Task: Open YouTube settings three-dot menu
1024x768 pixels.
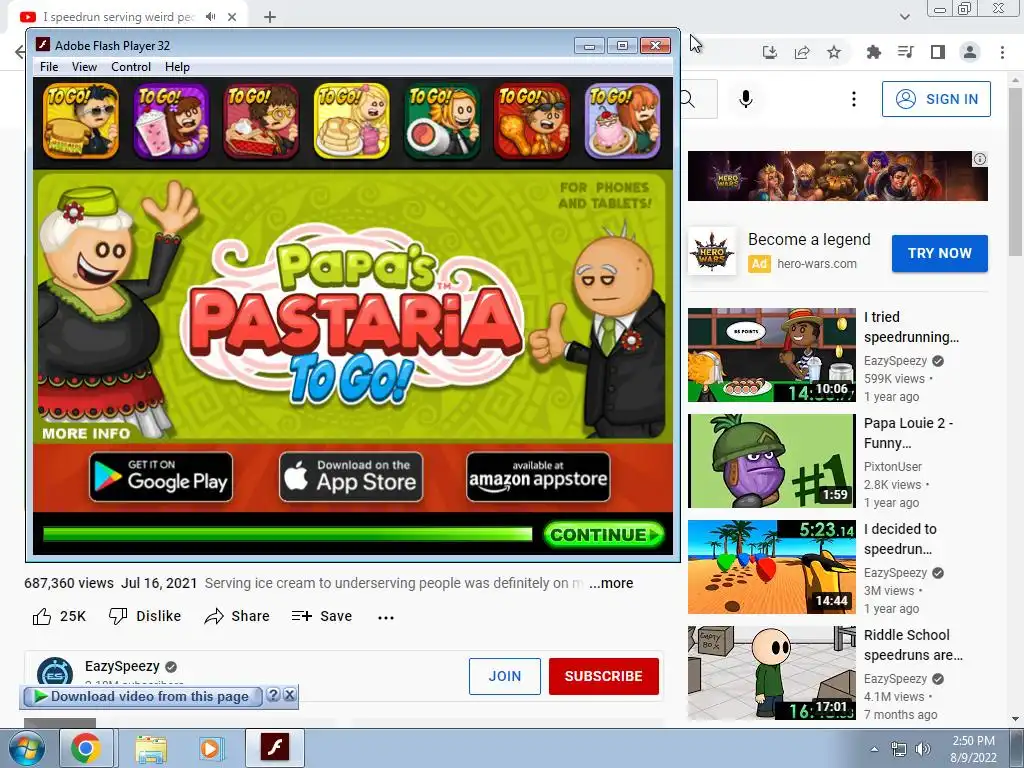Action: (x=854, y=99)
